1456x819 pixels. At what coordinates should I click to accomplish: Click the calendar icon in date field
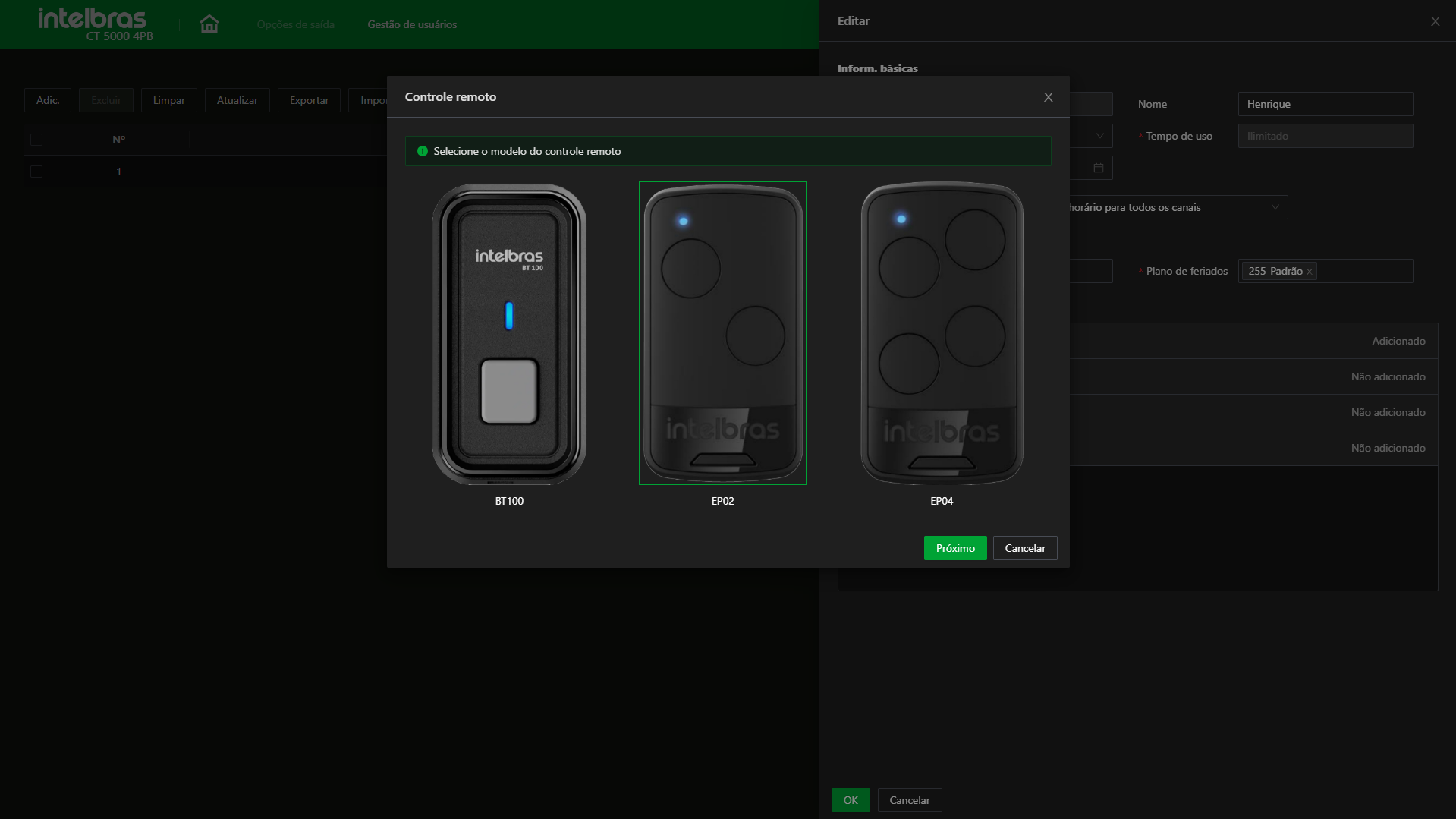click(1098, 168)
